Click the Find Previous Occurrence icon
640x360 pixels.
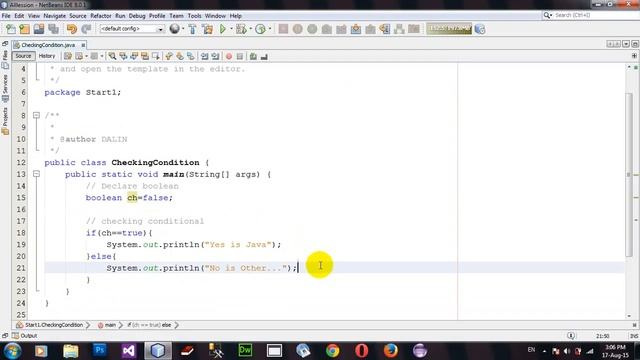pyautogui.click(x=123, y=56)
